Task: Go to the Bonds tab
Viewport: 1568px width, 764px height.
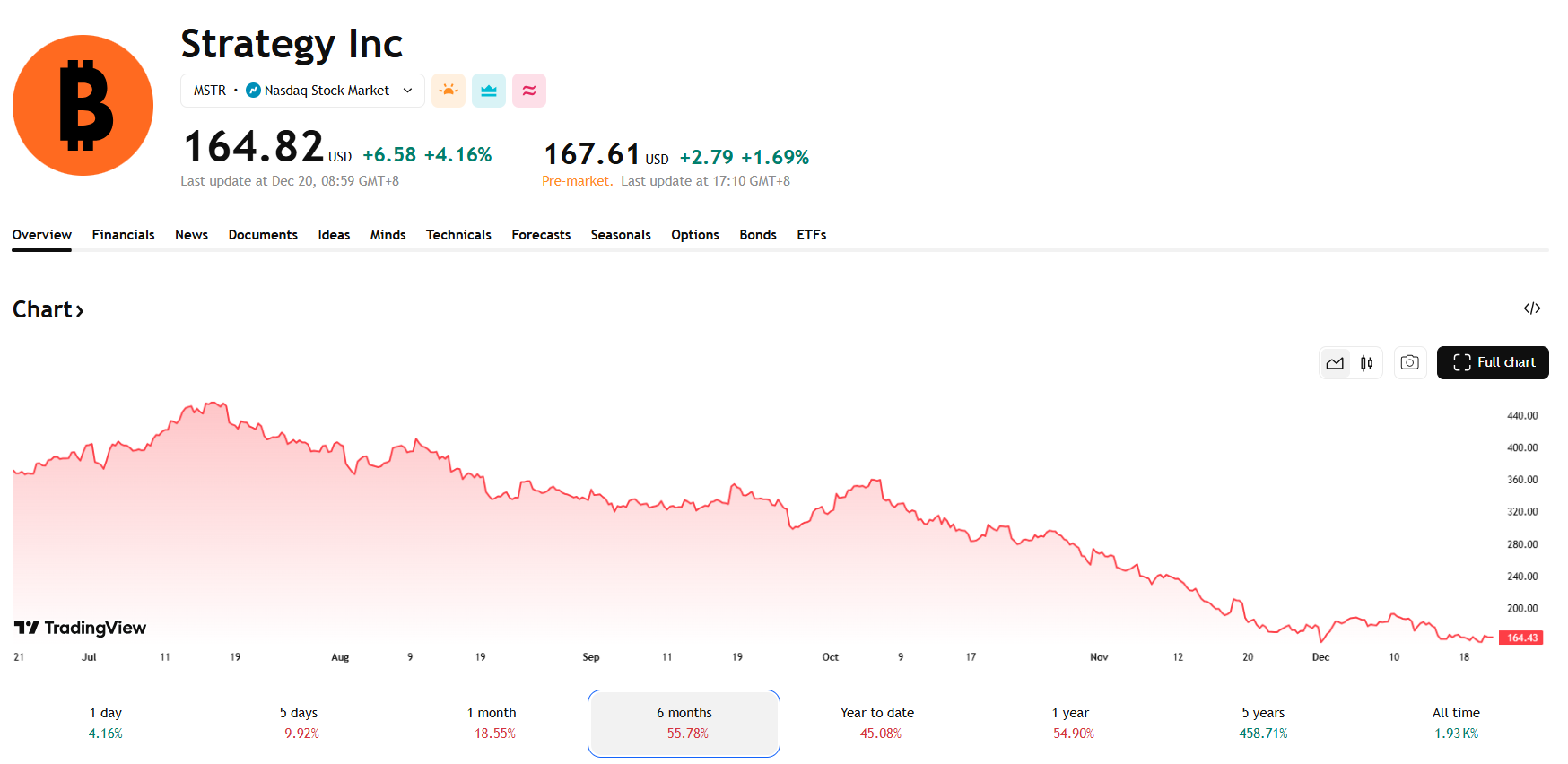Action: (x=758, y=235)
